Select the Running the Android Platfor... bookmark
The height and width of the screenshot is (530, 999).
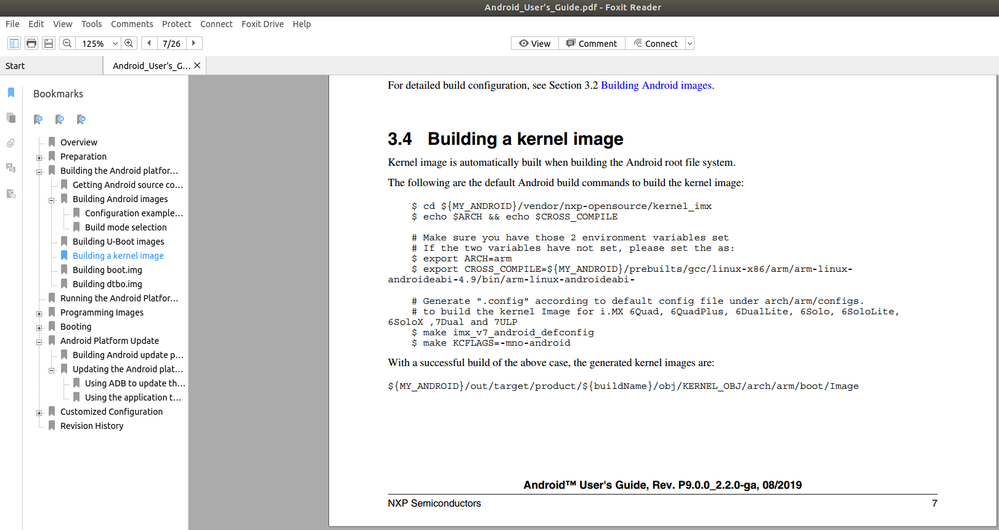point(119,298)
